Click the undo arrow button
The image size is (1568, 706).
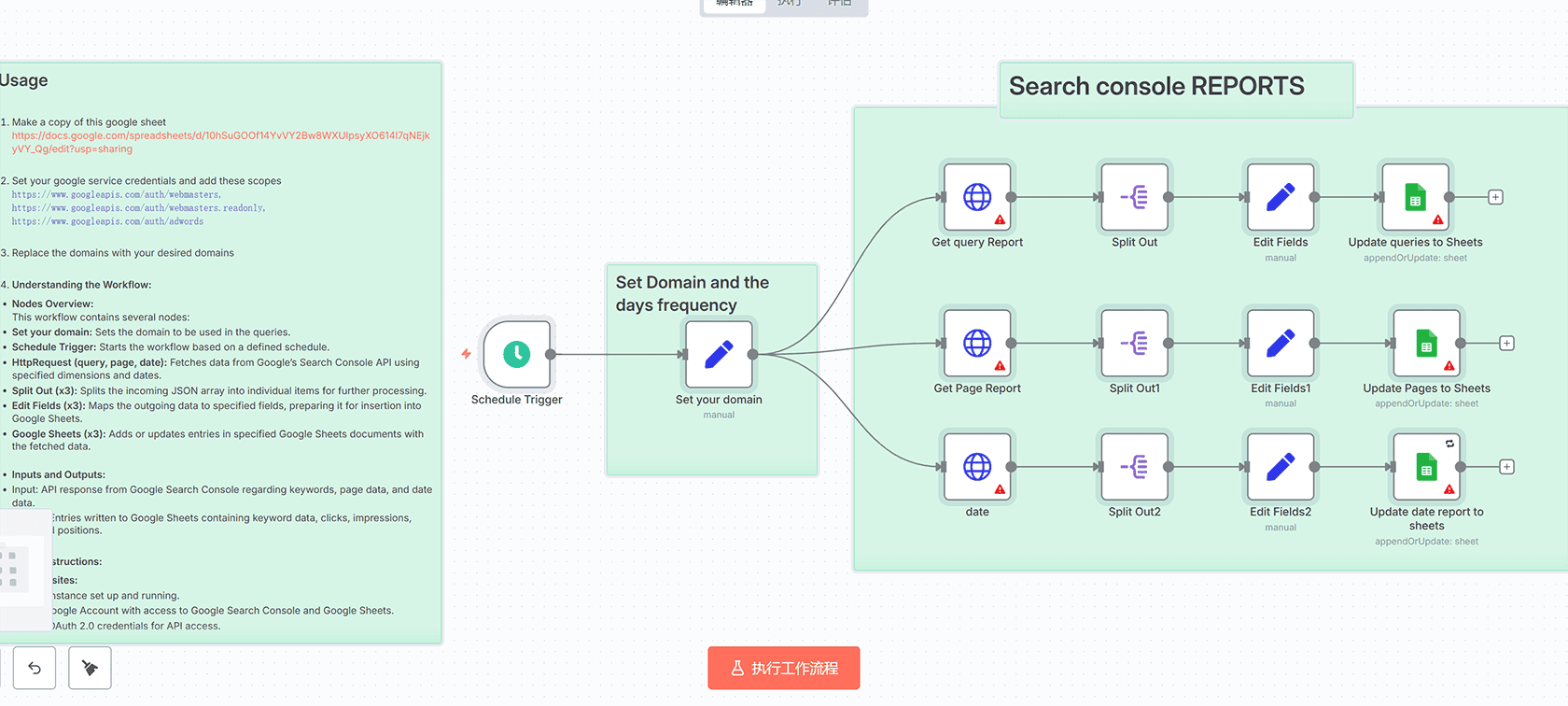[35, 668]
